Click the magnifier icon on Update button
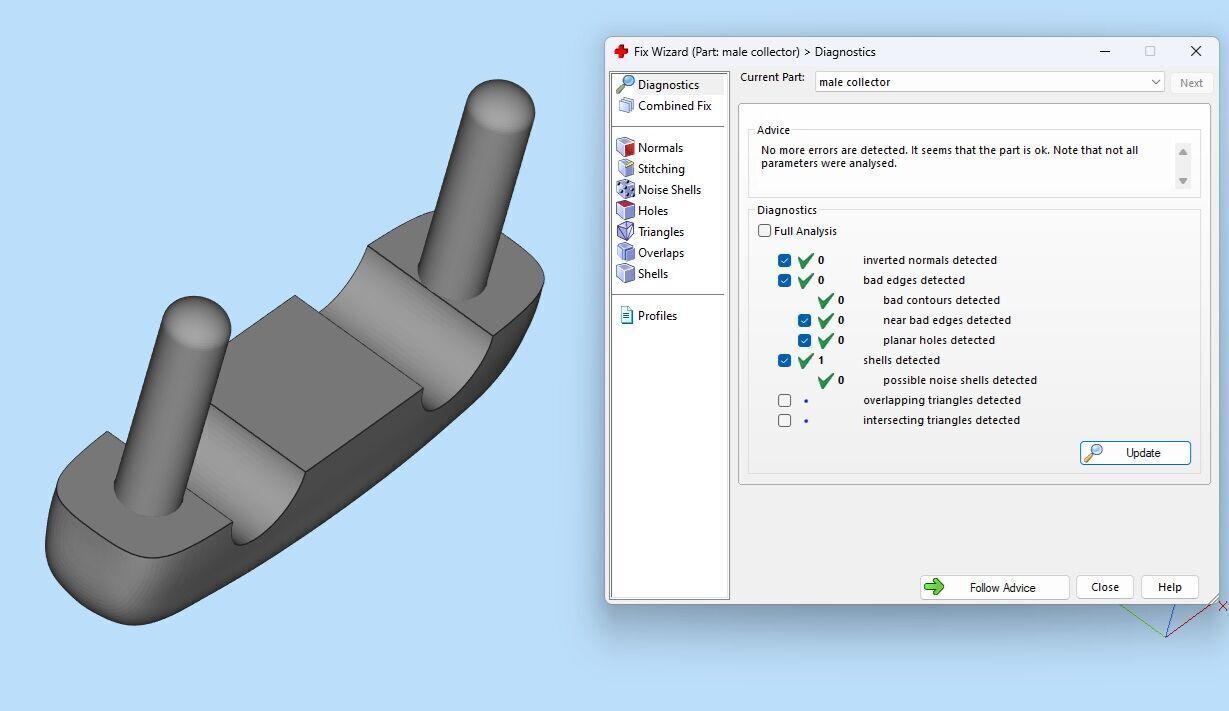This screenshot has width=1229, height=711. tap(1094, 452)
